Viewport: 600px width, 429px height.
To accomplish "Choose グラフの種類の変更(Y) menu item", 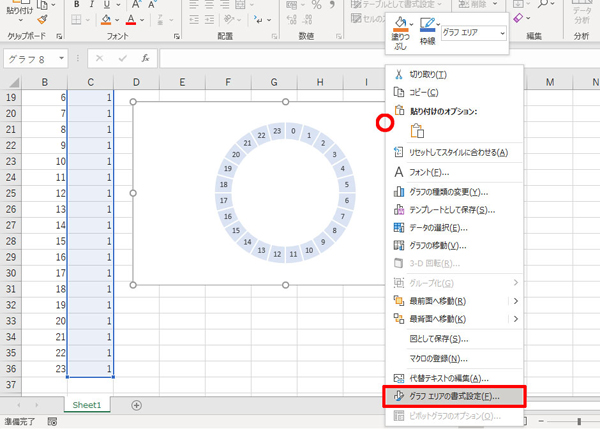I will coord(454,192).
